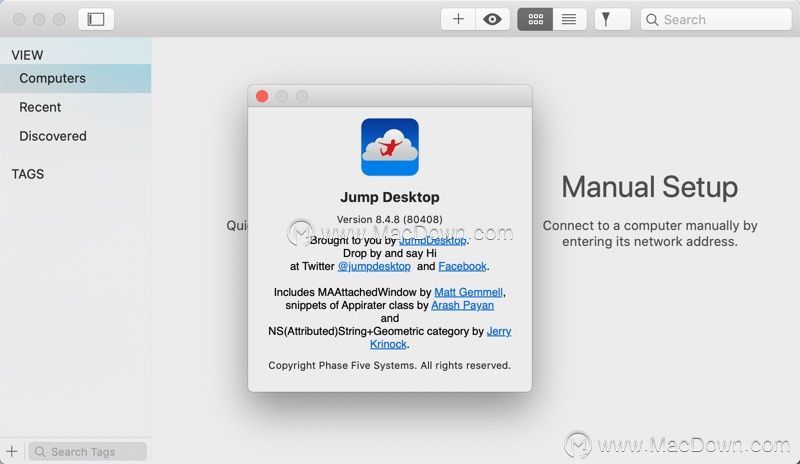Click the Search field's magnifier icon
Screen dimensions: 800x464
click(652, 19)
